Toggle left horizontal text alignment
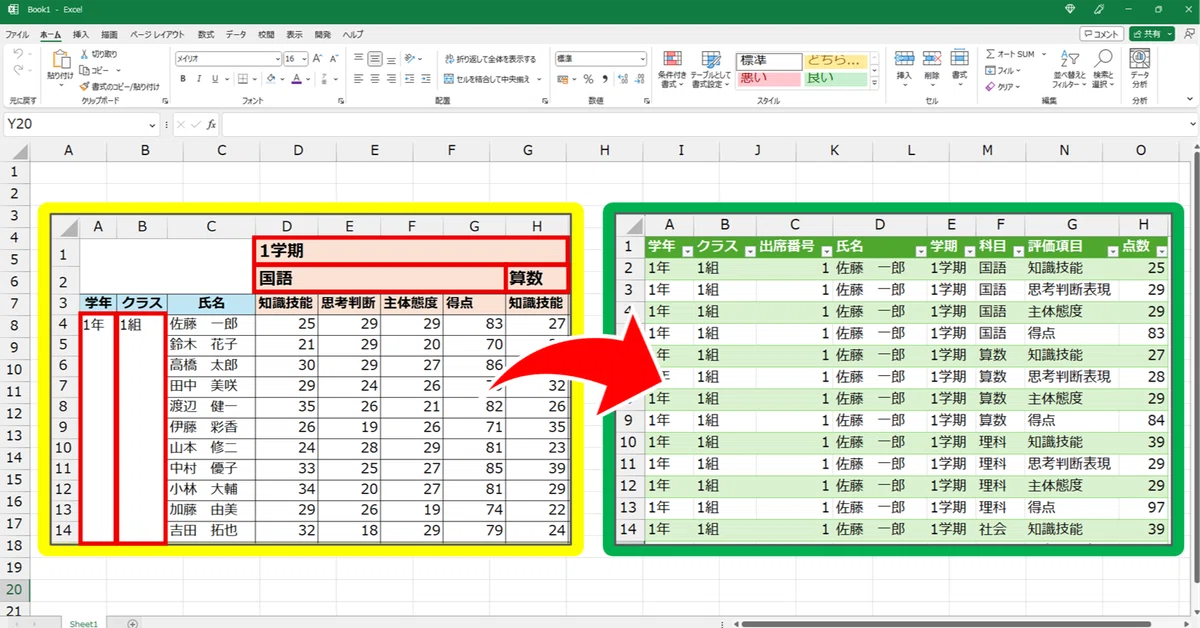1200x628 pixels. tap(359, 79)
